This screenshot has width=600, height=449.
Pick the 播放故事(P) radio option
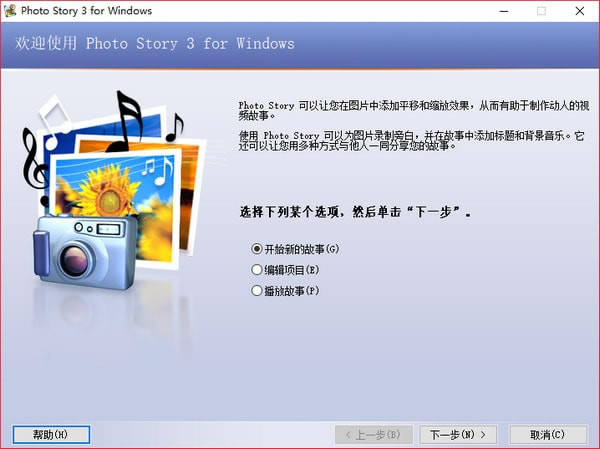click(285, 291)
